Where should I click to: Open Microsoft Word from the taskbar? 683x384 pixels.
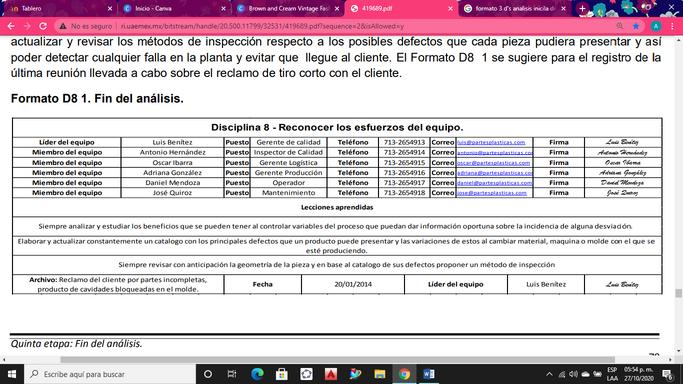pyautogui.click(x=429, y=374)
